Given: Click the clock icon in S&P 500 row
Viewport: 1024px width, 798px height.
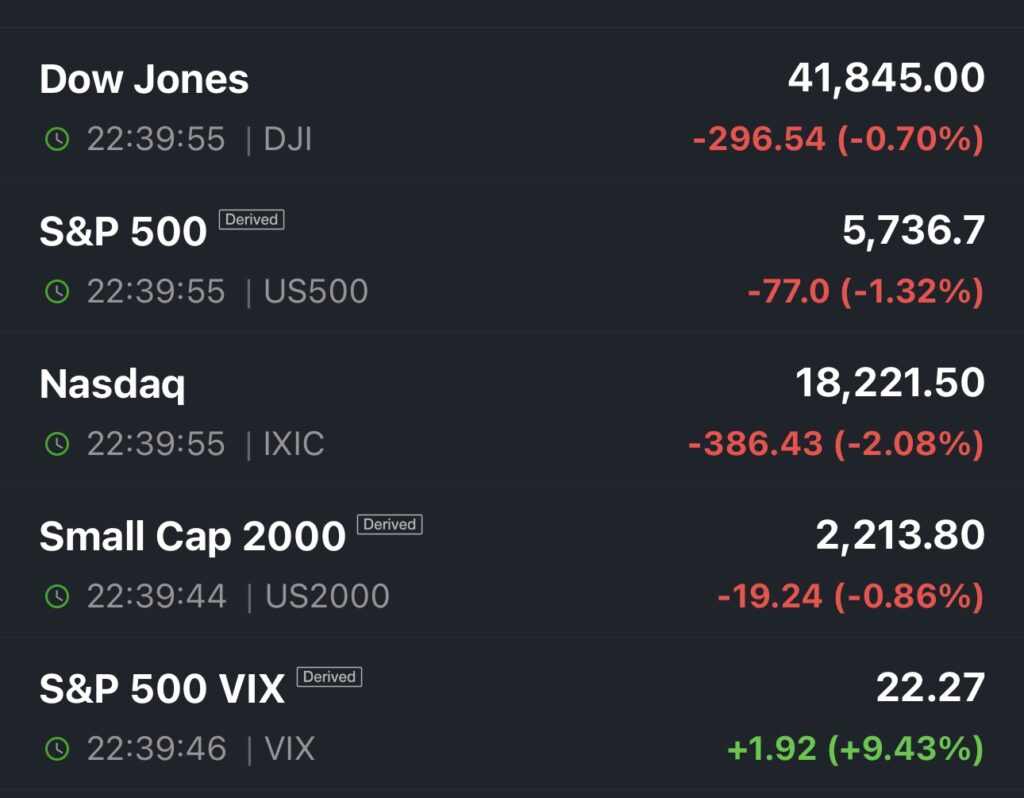Looking at the screenshot, I should pos(57,291).
